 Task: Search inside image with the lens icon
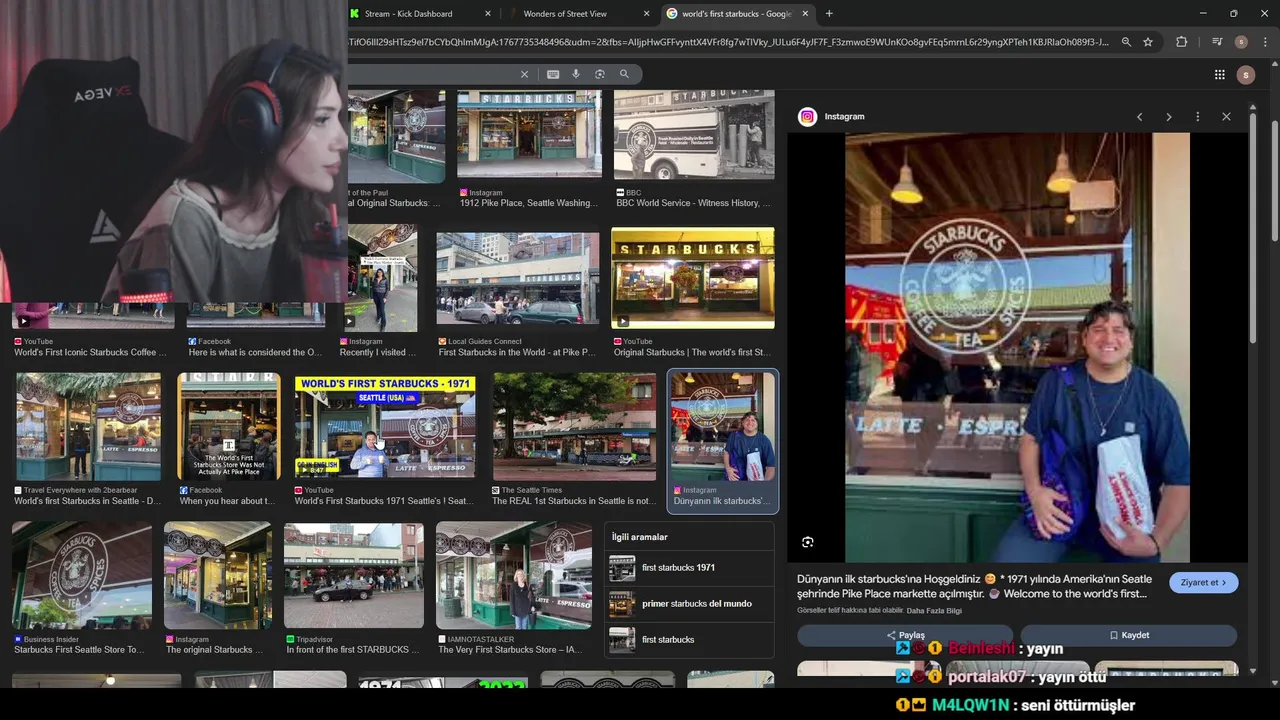(808, 542)
